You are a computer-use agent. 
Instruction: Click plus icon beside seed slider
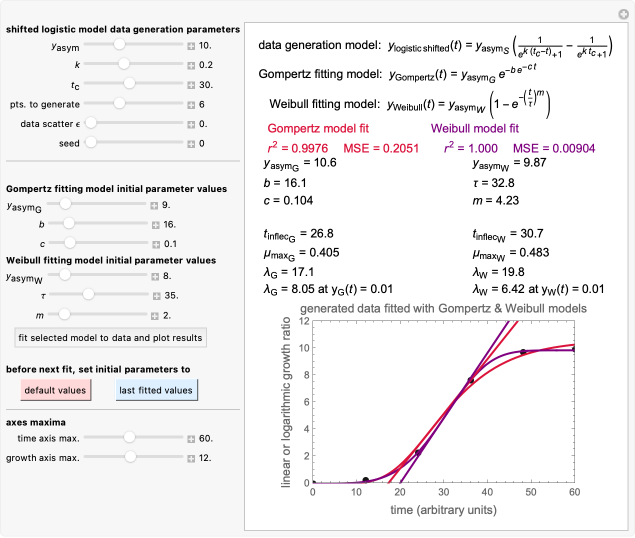pos(191,143)
